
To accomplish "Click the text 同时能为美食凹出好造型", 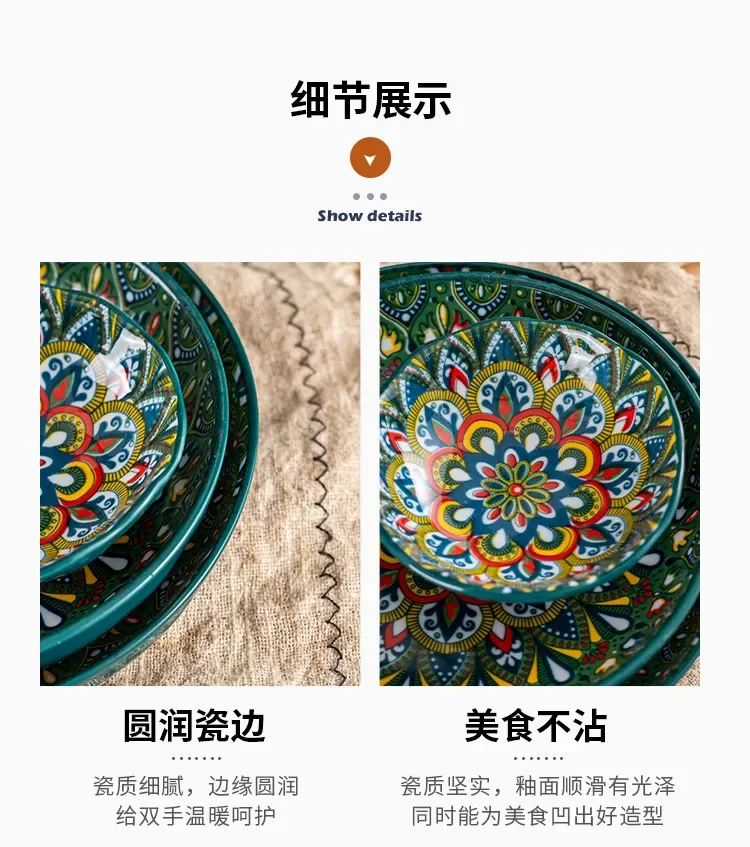I will [538, 816].
